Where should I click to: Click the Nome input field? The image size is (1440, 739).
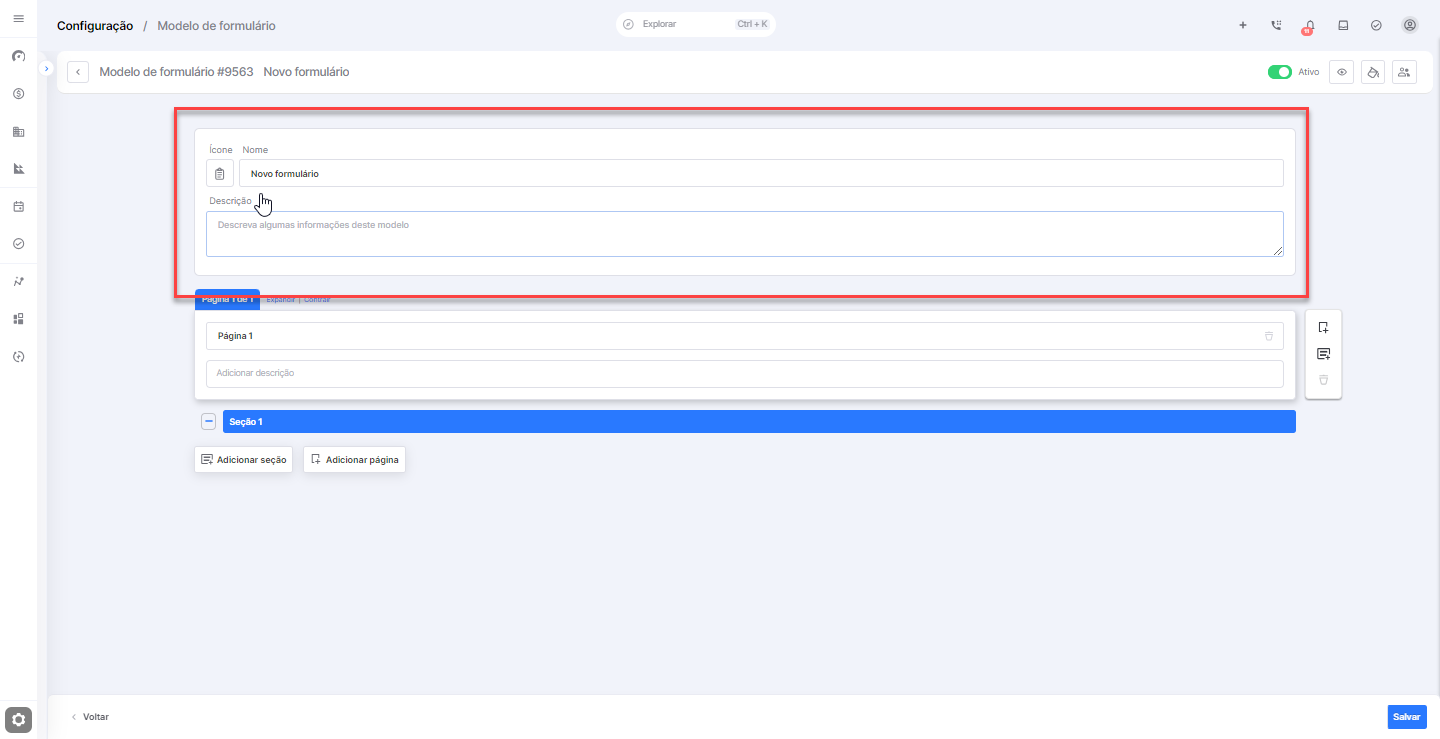coord(761,173)
